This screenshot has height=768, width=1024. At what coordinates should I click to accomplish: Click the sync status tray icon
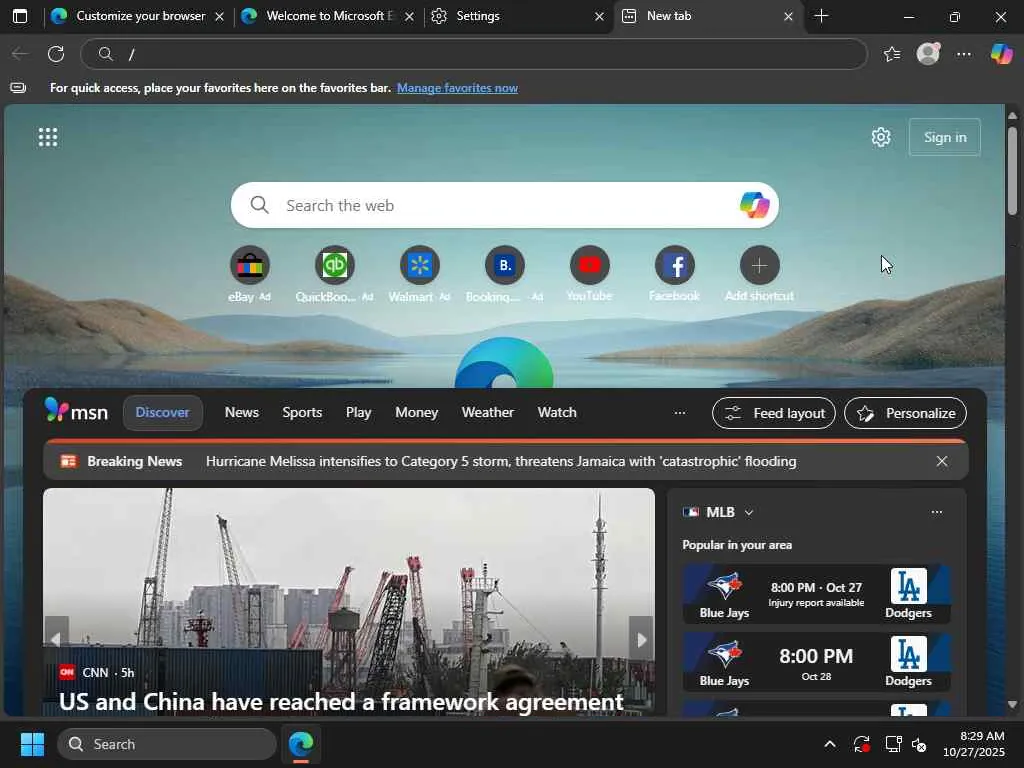[861, 744]
